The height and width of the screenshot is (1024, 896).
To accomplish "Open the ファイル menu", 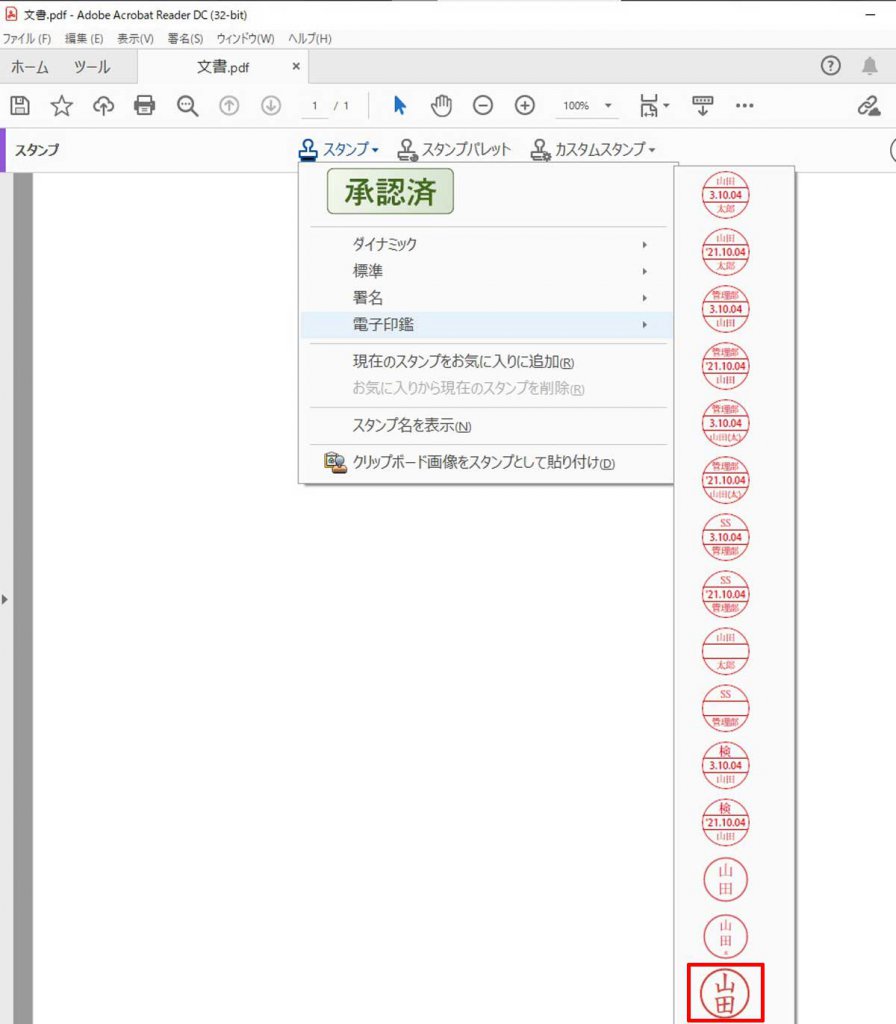I will click(x=27, y=39).
